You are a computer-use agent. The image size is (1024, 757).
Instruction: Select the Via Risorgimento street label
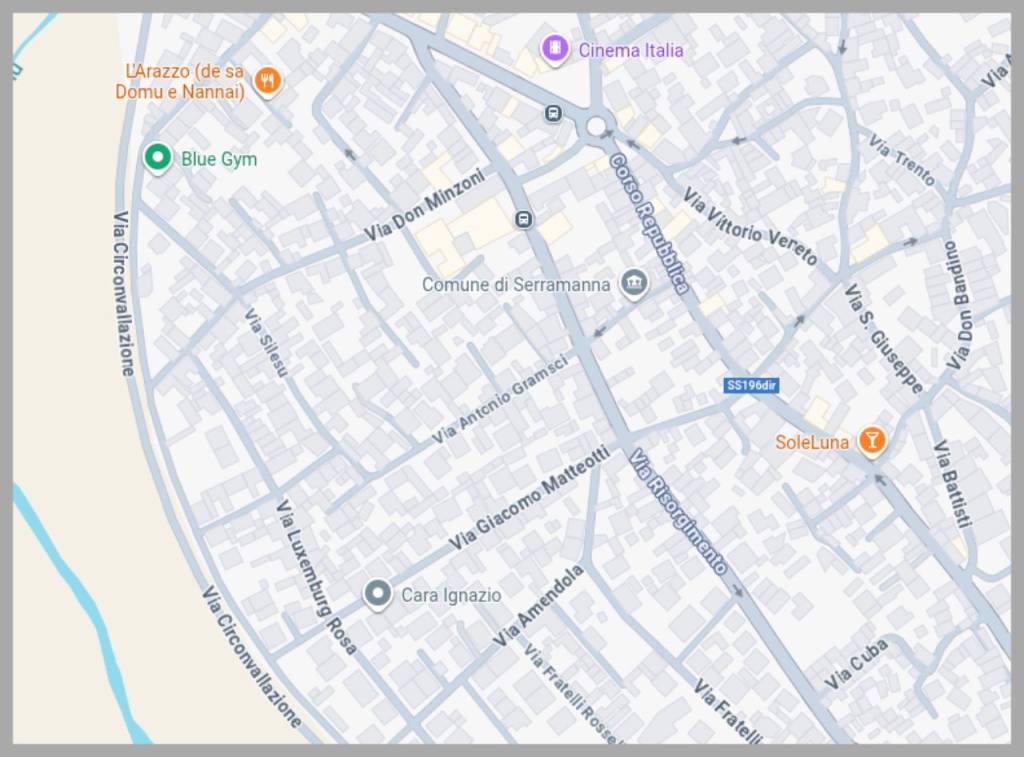coord(678,511)
